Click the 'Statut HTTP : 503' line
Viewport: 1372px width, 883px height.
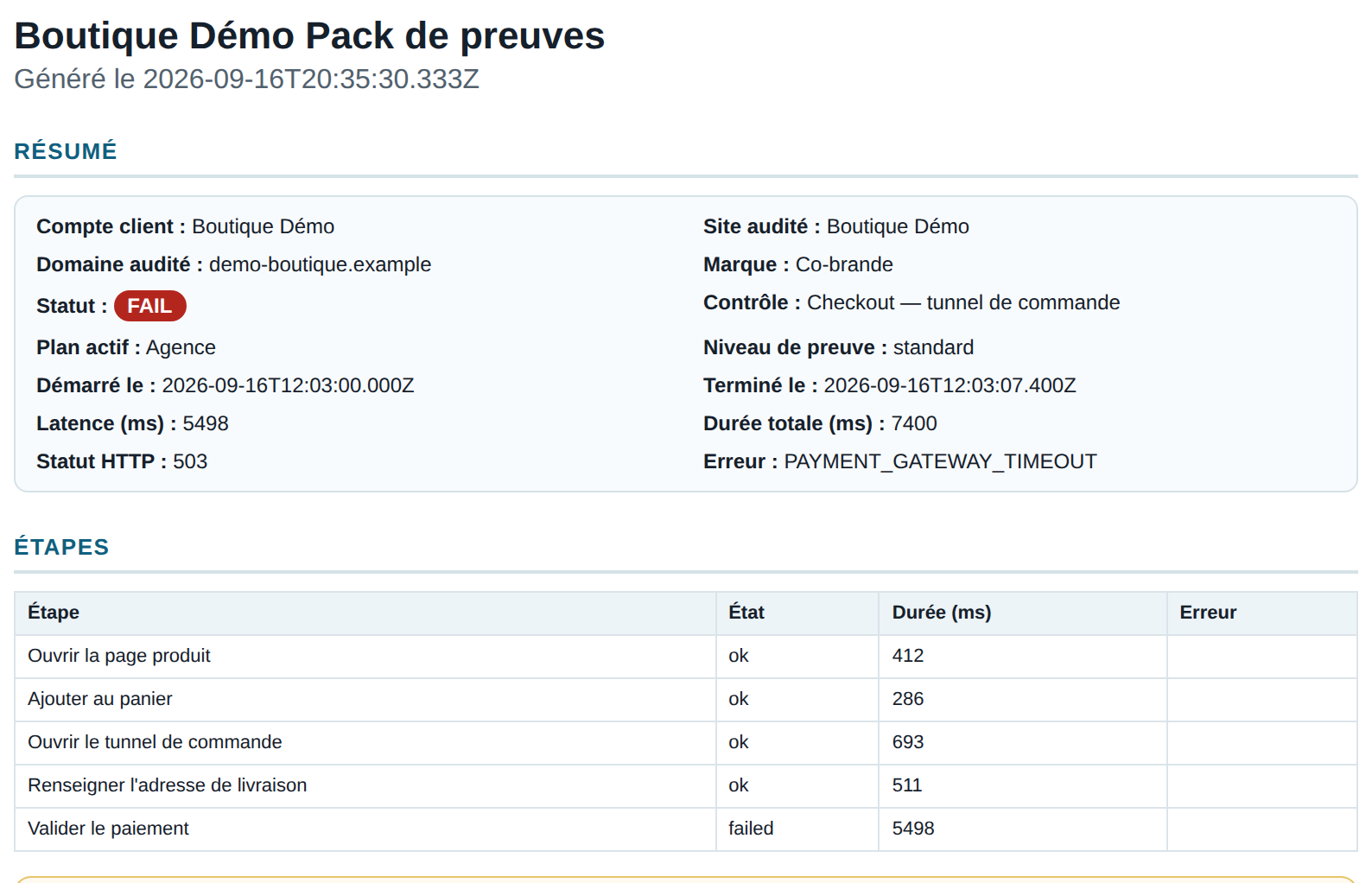point(122,461)
